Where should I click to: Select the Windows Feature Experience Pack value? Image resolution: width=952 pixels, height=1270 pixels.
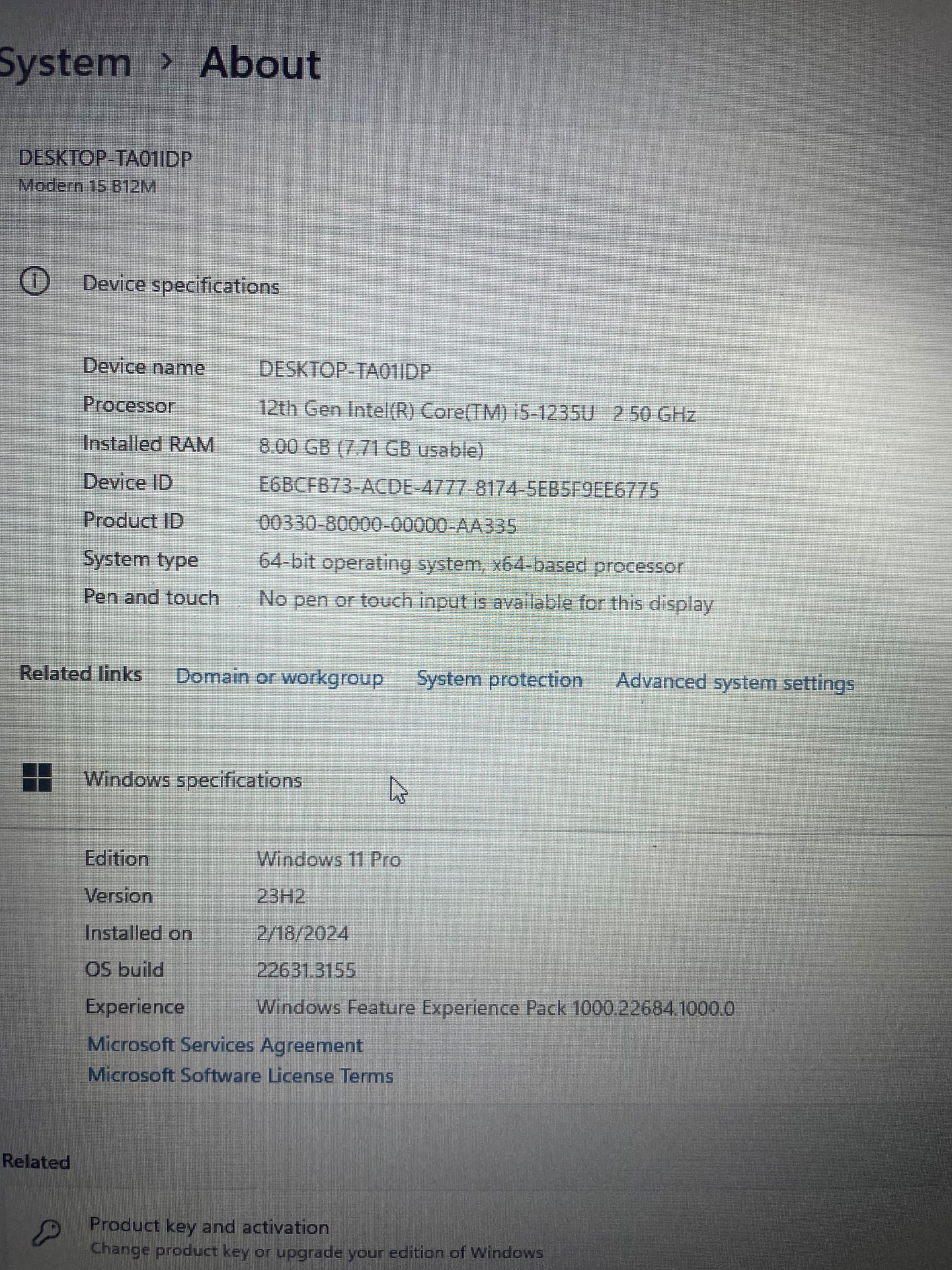(x=495, y=1008)
